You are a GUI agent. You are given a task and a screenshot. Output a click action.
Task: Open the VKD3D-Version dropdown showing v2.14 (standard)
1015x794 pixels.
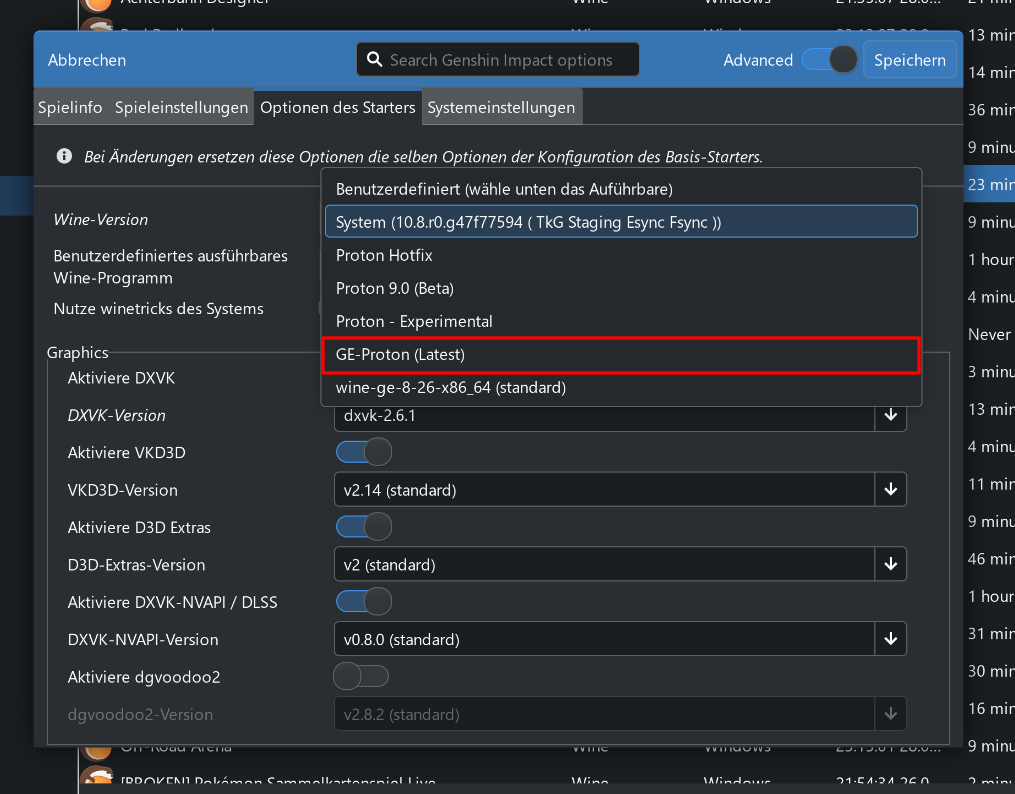[x=619, y=490]
